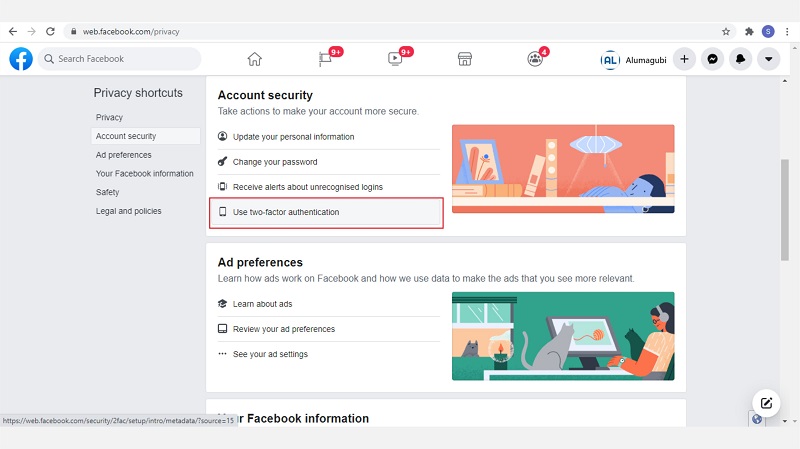This screenshot has height=449, width=800.
Task: Open the Chrome three-dot menu
Action: coord(787,32)
